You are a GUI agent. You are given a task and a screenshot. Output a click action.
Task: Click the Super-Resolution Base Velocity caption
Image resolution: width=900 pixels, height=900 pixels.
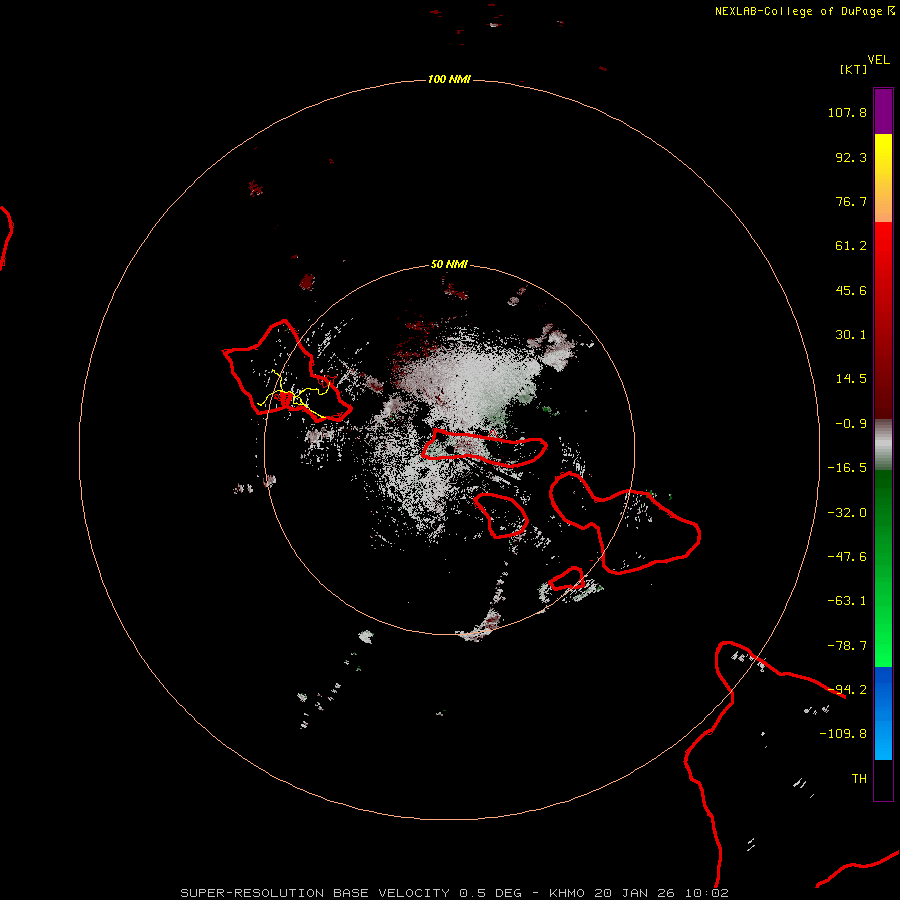click(455, 893)
